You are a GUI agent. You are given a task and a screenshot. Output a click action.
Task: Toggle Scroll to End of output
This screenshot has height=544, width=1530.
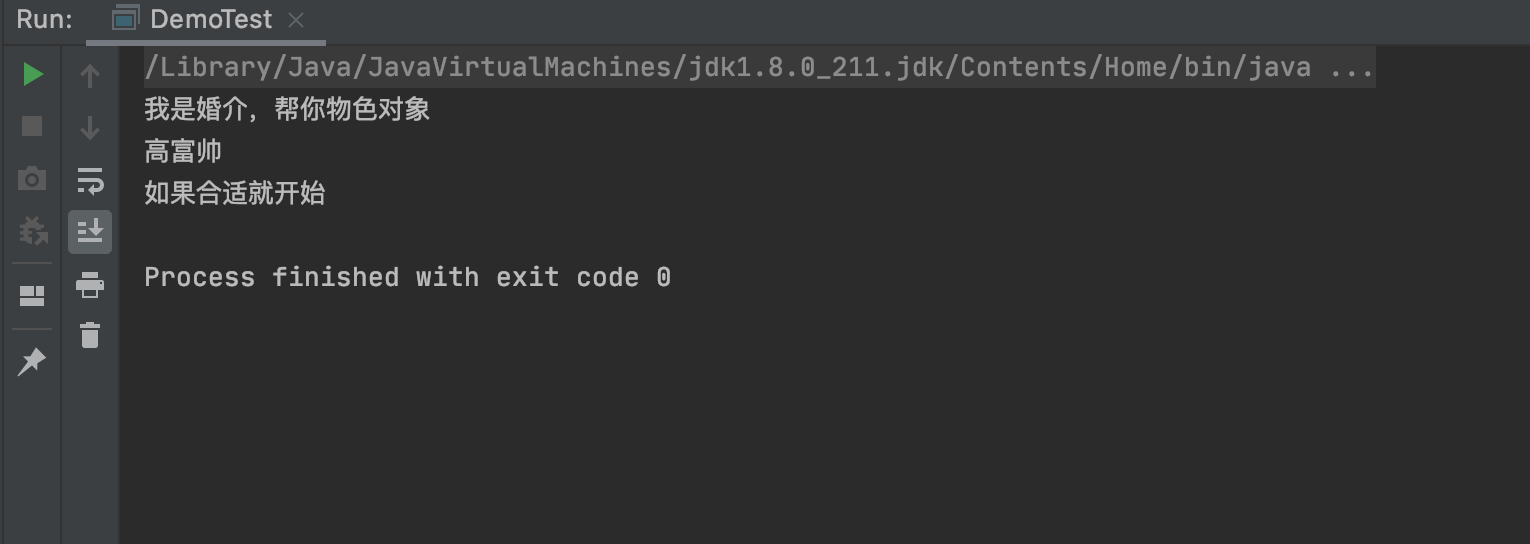point(90,231)
